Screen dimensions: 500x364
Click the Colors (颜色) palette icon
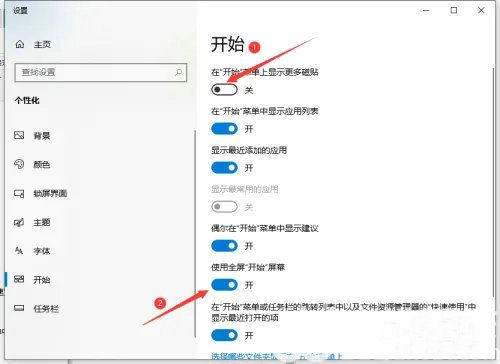click(19, 164)
